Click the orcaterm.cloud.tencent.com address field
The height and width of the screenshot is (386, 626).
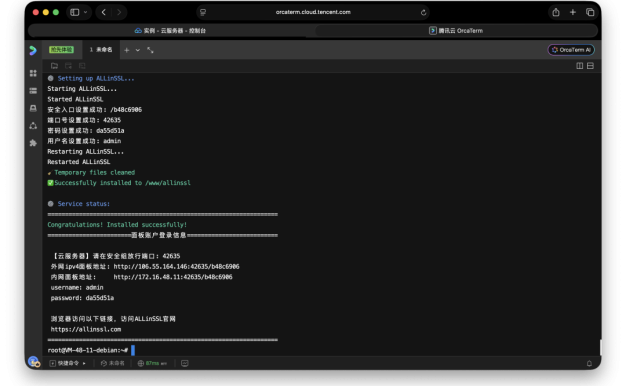(x=313, y=12)
